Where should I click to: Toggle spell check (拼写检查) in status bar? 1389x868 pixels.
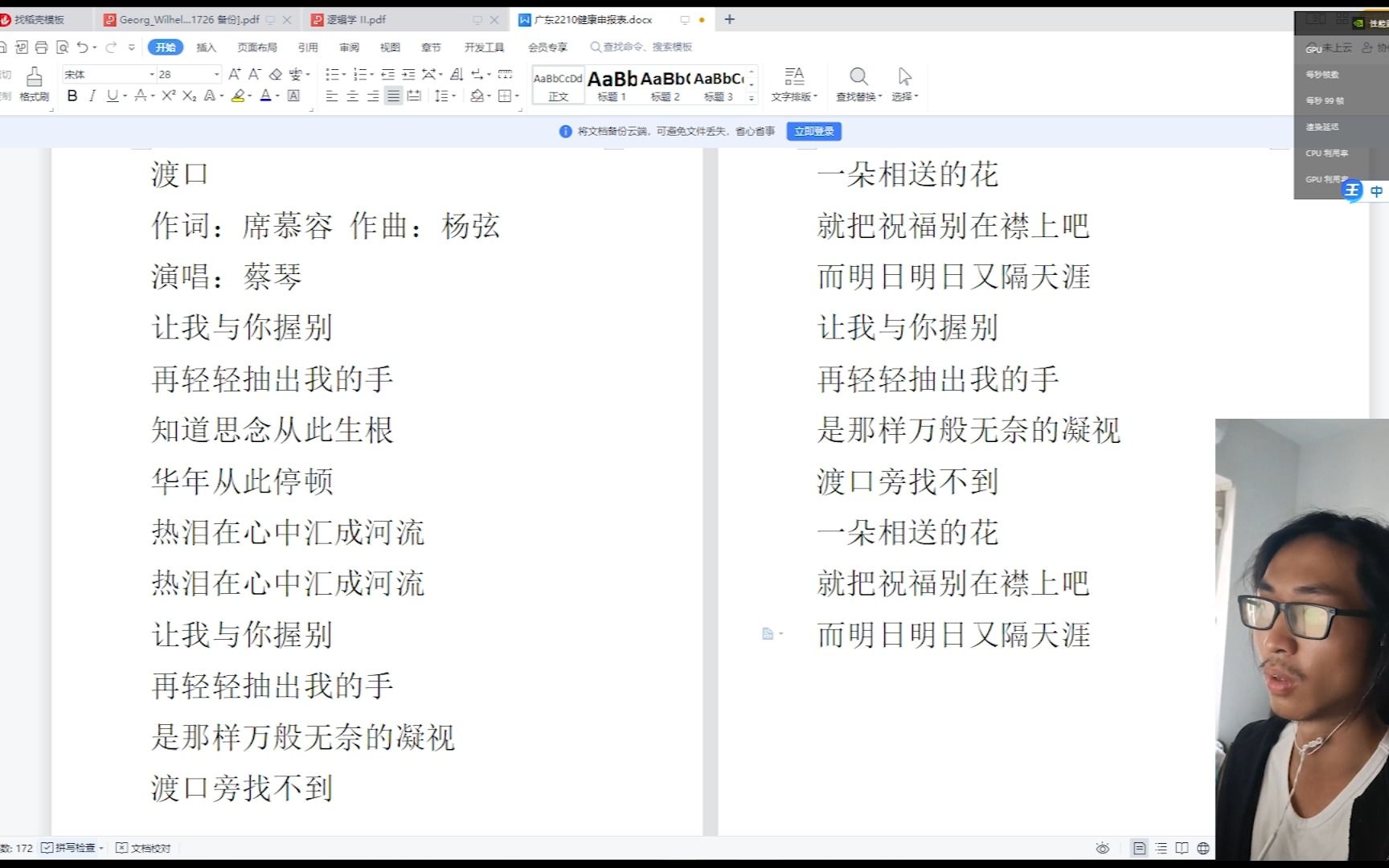coord(72,848)
